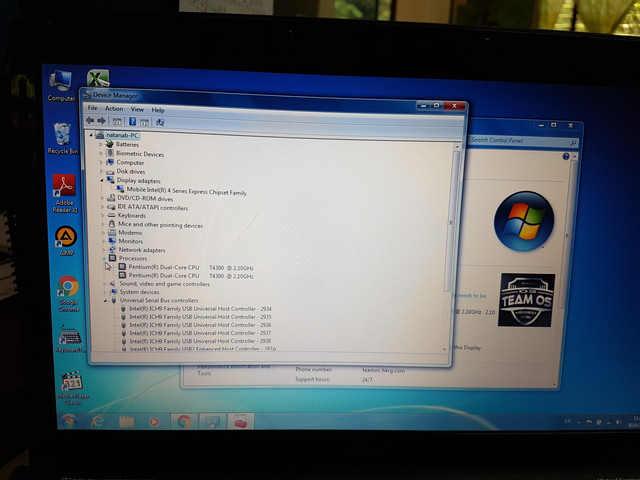This screenshot has width=640, height=480.
Task: Open the Google Chrome desktop shortcut
Action: 68,293
